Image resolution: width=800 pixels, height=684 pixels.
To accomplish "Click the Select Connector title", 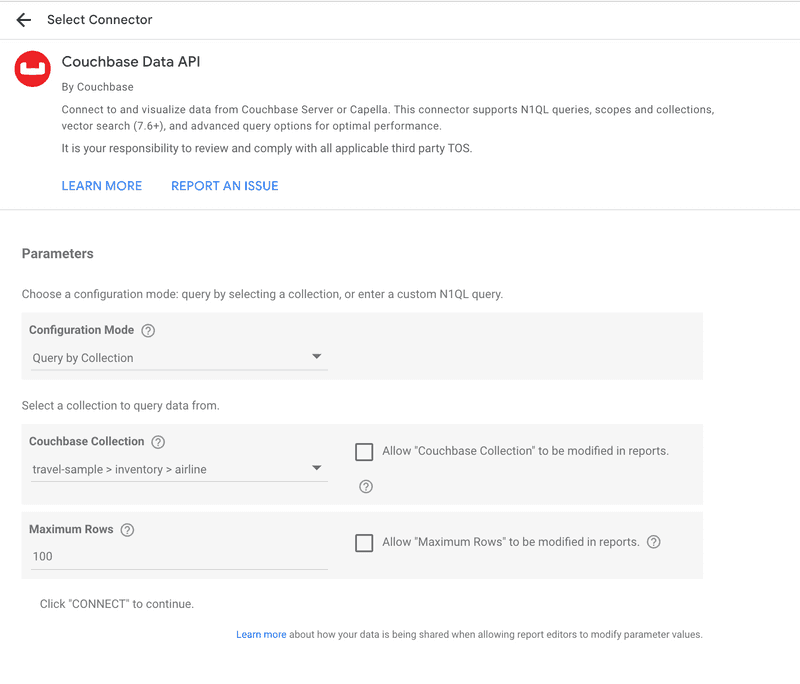I will click(99, 20).
